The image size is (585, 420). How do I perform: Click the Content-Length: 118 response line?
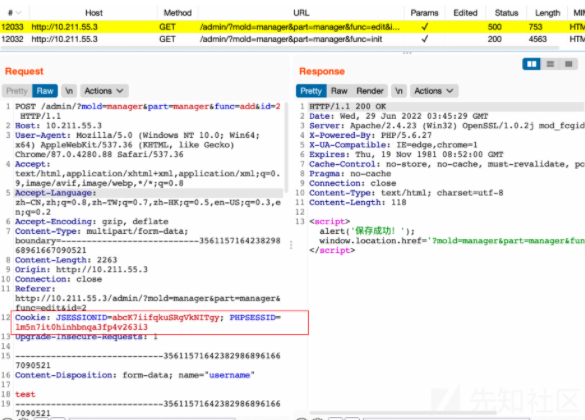coord(357,203)
